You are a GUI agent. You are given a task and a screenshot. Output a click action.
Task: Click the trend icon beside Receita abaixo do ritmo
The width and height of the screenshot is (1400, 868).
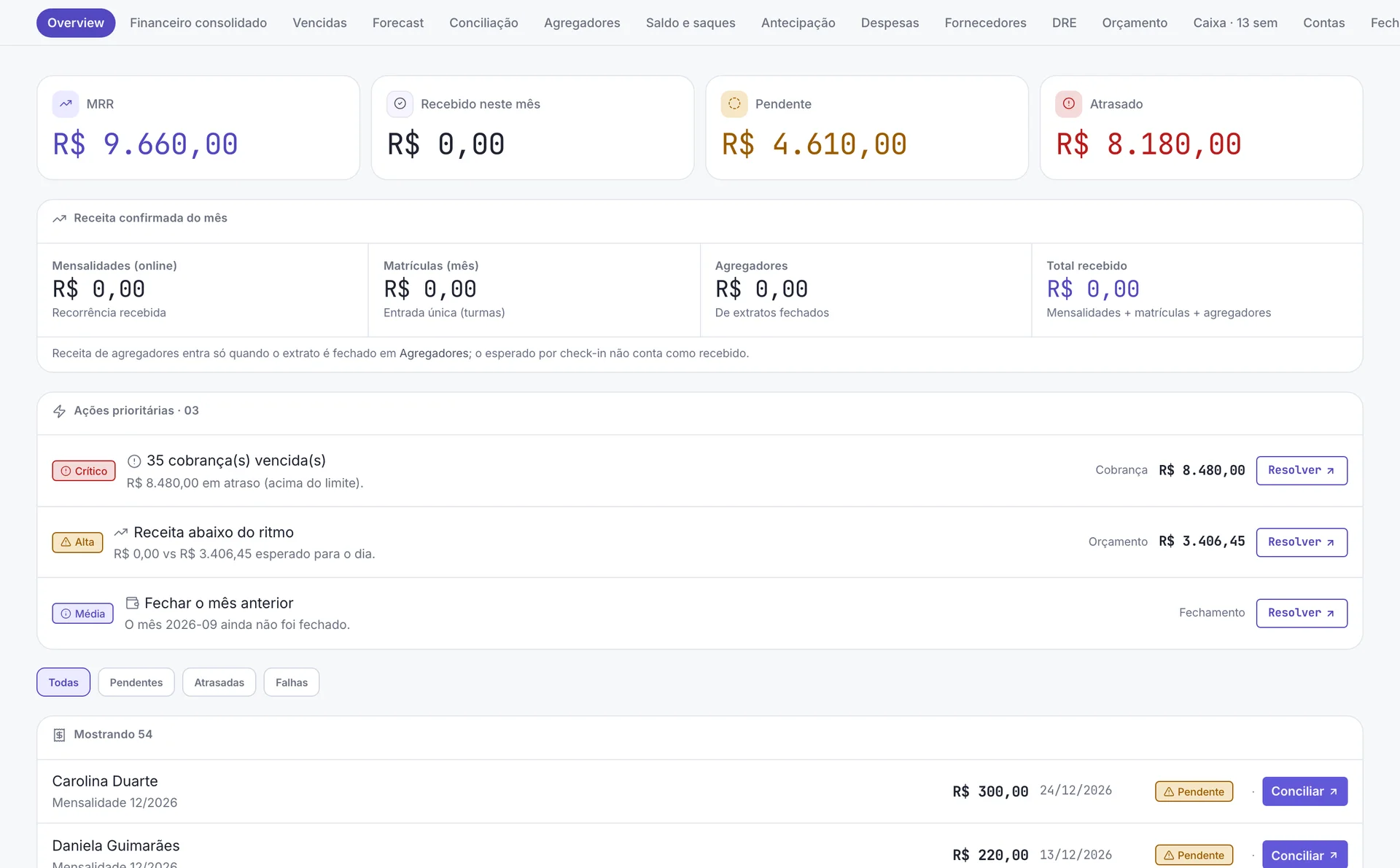click(121, 533)
